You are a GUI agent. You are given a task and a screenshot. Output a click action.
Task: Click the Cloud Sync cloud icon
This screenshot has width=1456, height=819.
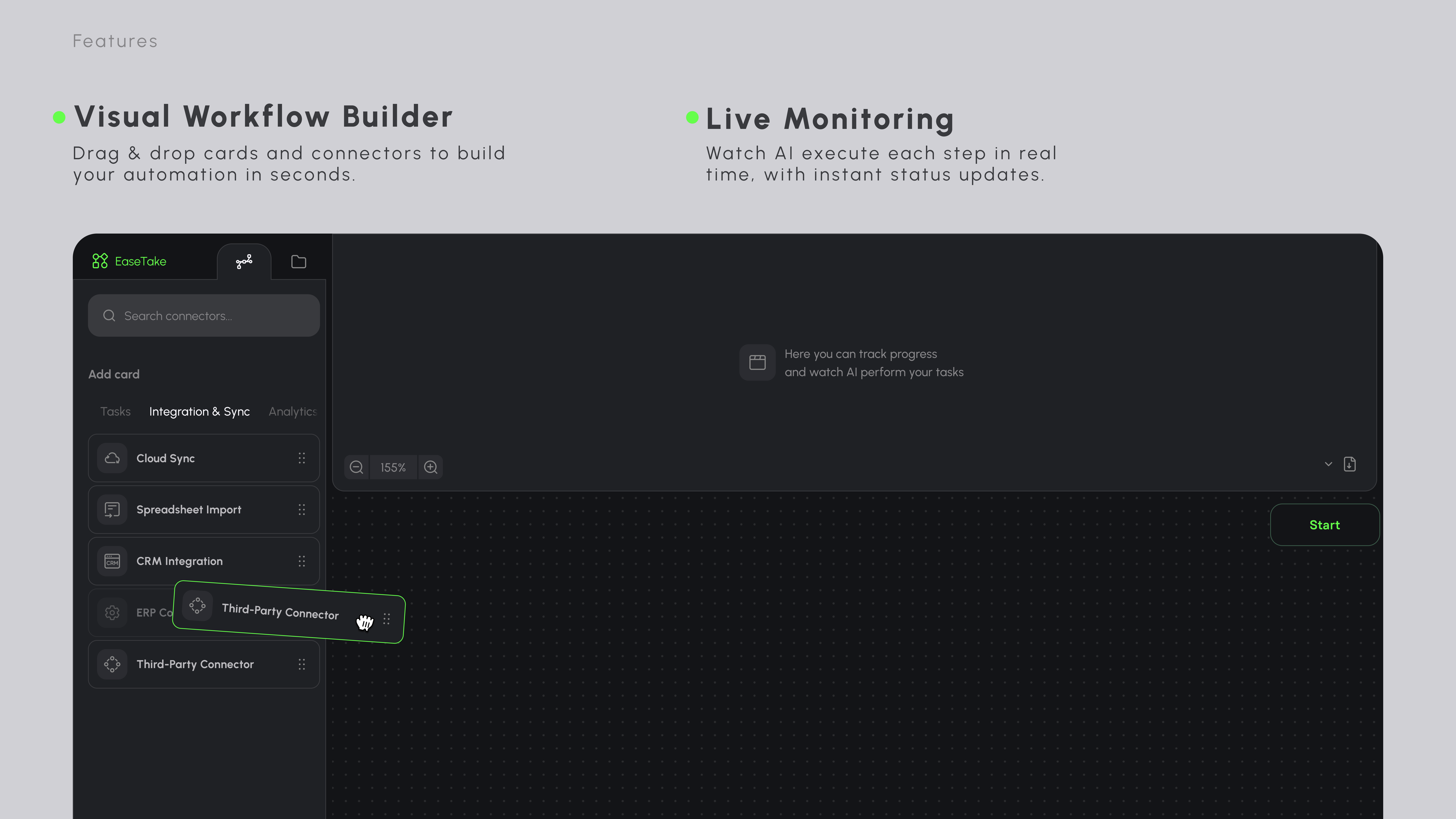click(112, 458)
